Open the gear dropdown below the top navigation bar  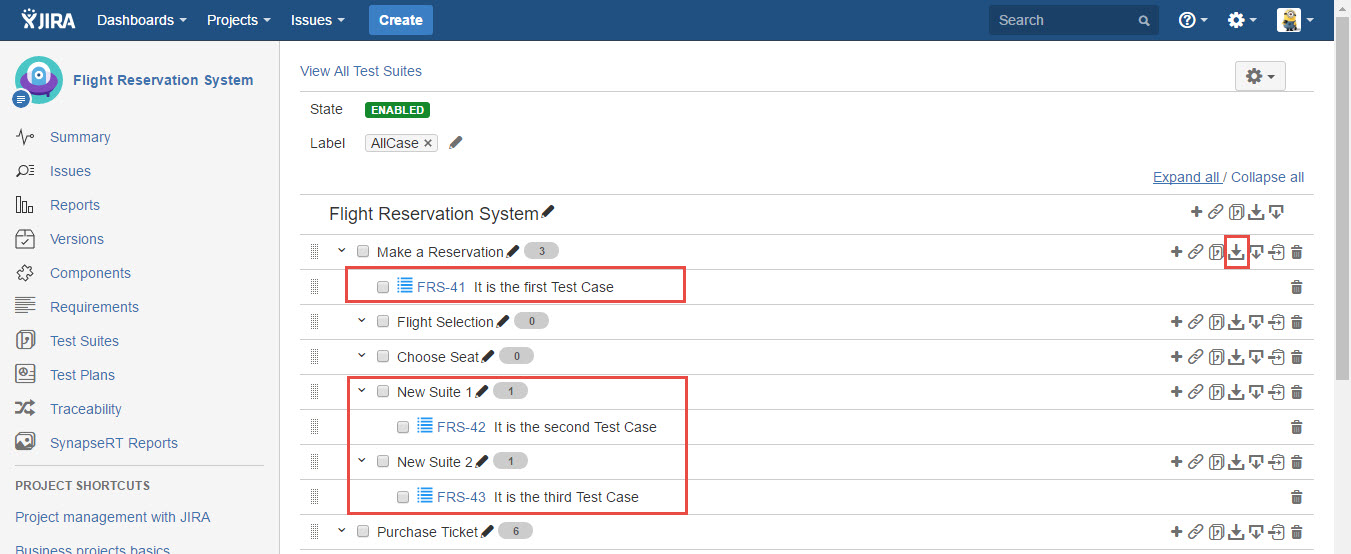pos(1259,76)
